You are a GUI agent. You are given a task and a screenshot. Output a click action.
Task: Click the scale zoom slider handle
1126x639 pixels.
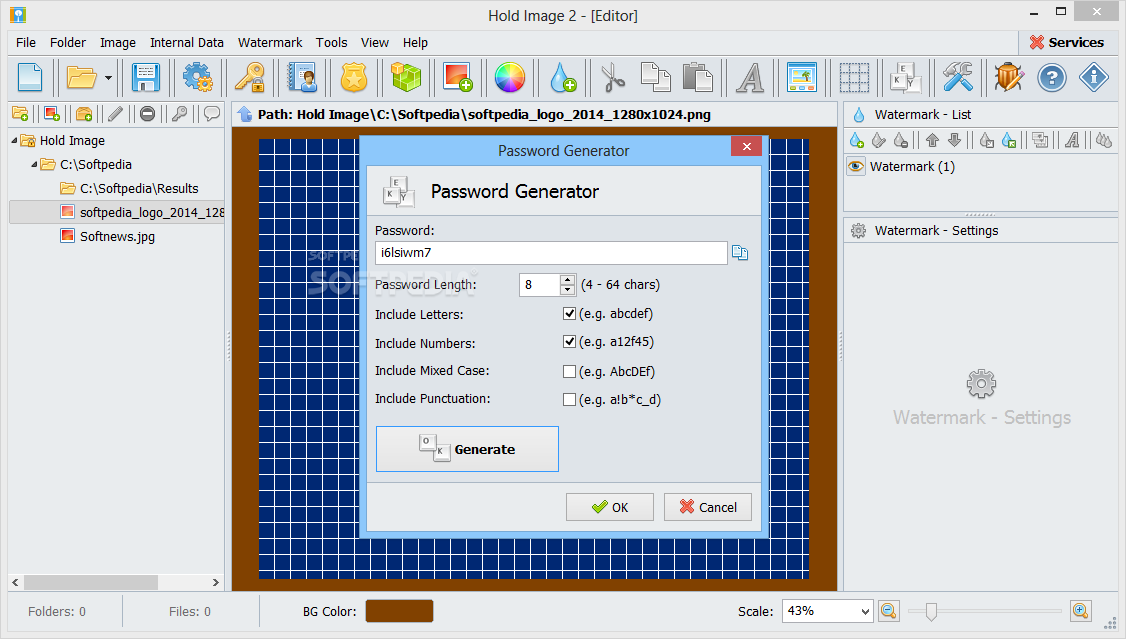[x=931, y=611]
